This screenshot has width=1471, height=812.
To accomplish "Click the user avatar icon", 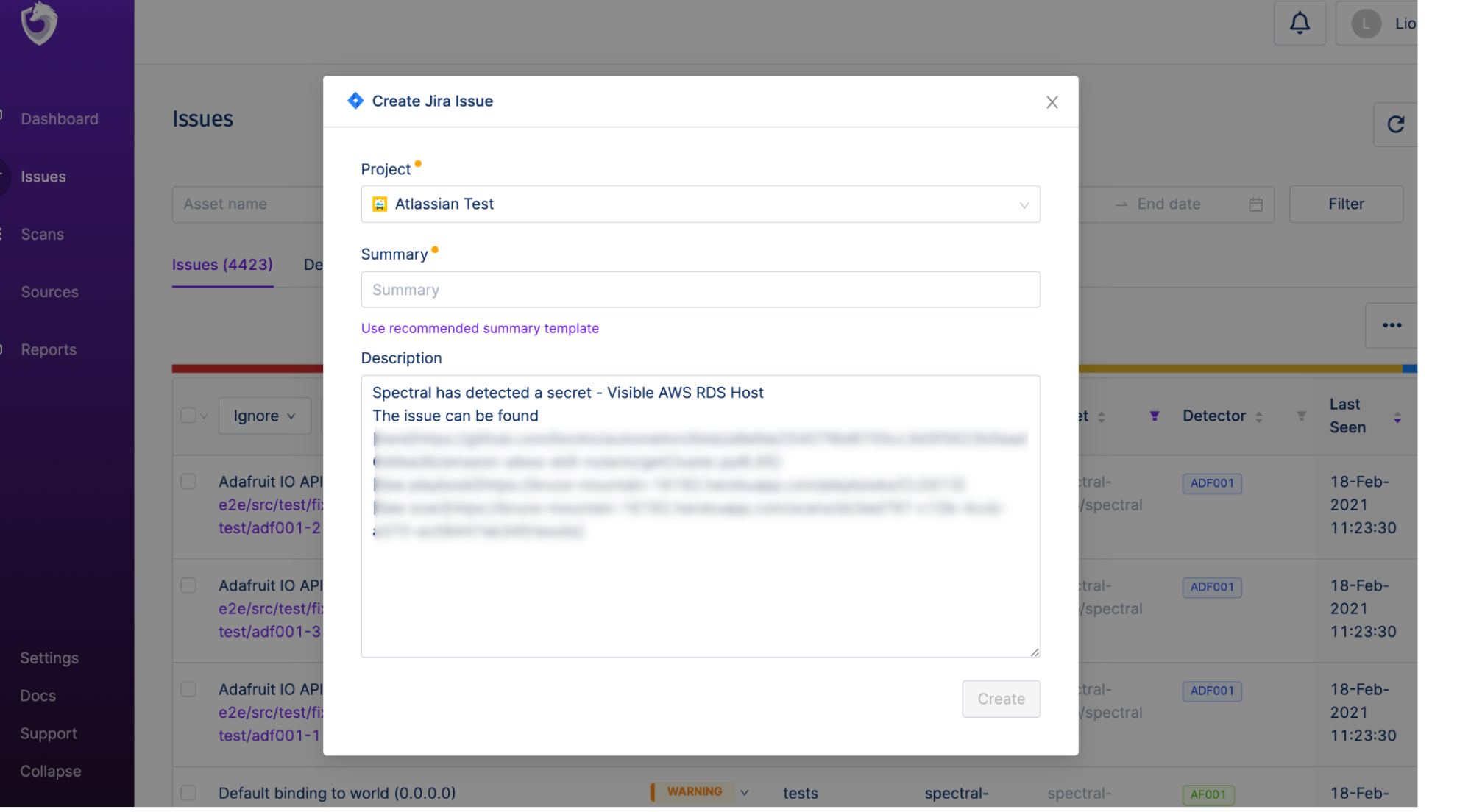I will coord(1365,24).
